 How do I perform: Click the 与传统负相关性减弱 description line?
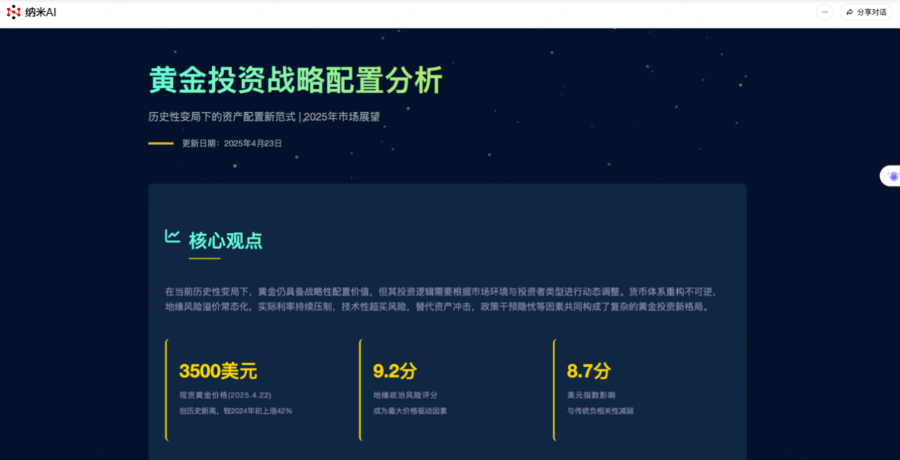tap(600, 410)
